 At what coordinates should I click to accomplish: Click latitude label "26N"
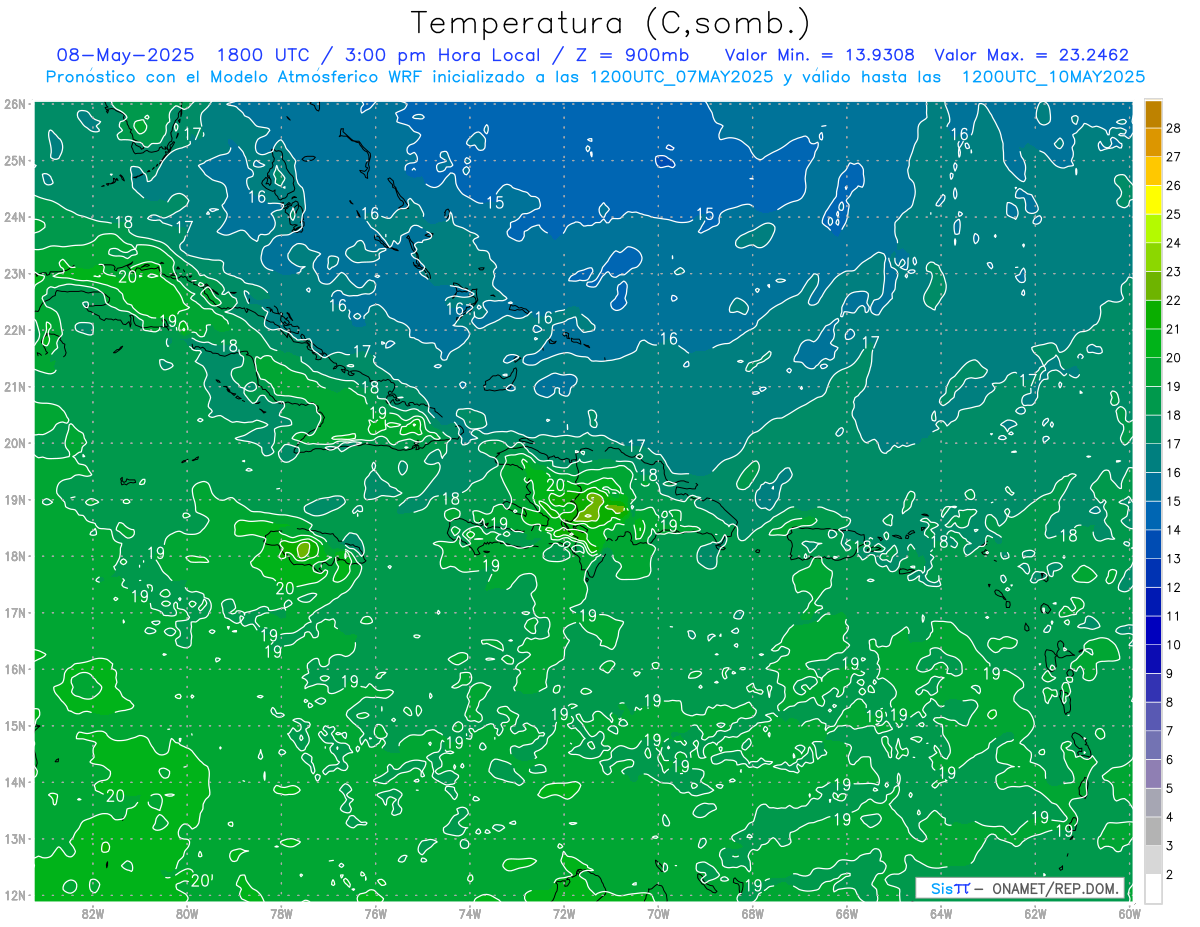coord(15,104)
